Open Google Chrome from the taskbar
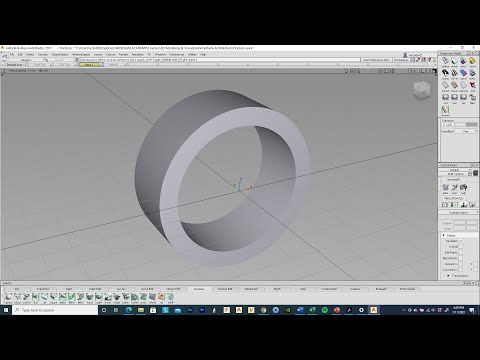Viewport: 480px width, 360px height. [263, 310]
